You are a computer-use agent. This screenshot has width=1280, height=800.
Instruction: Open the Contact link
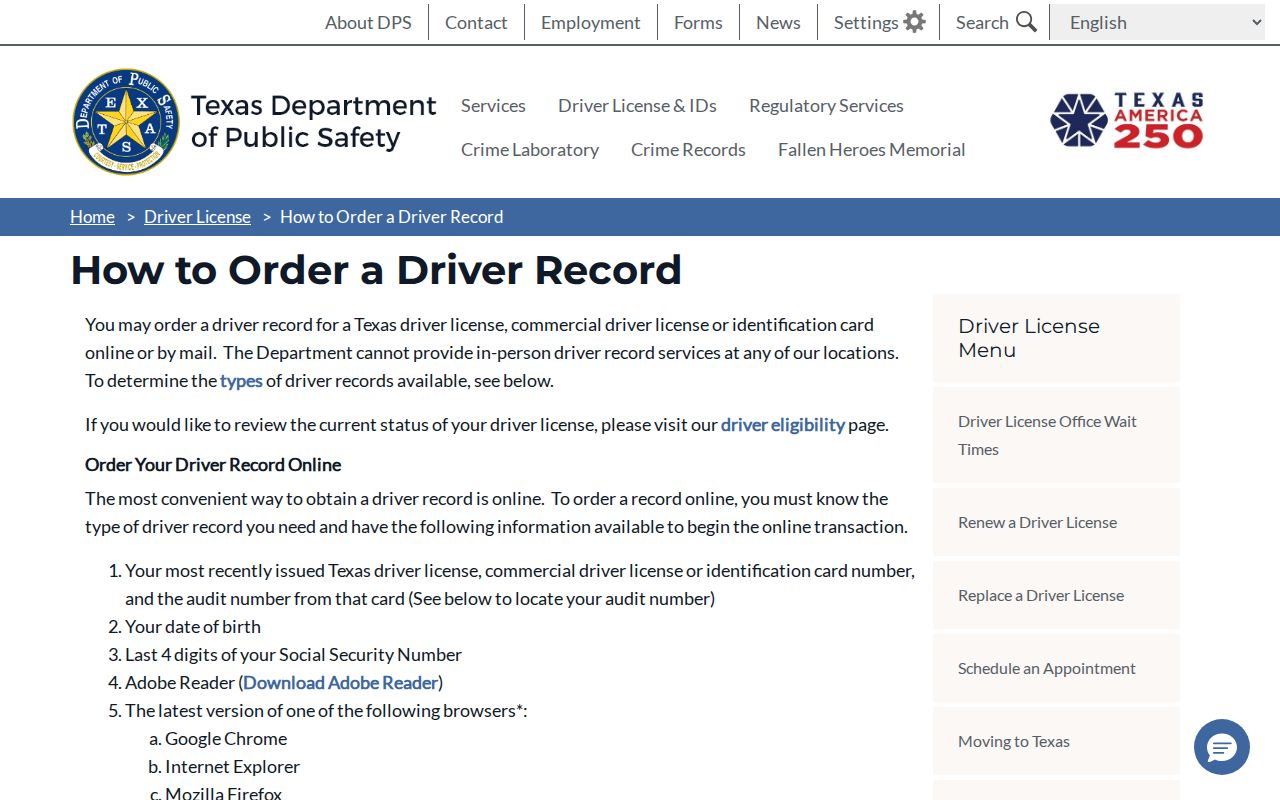pos(476,22)
